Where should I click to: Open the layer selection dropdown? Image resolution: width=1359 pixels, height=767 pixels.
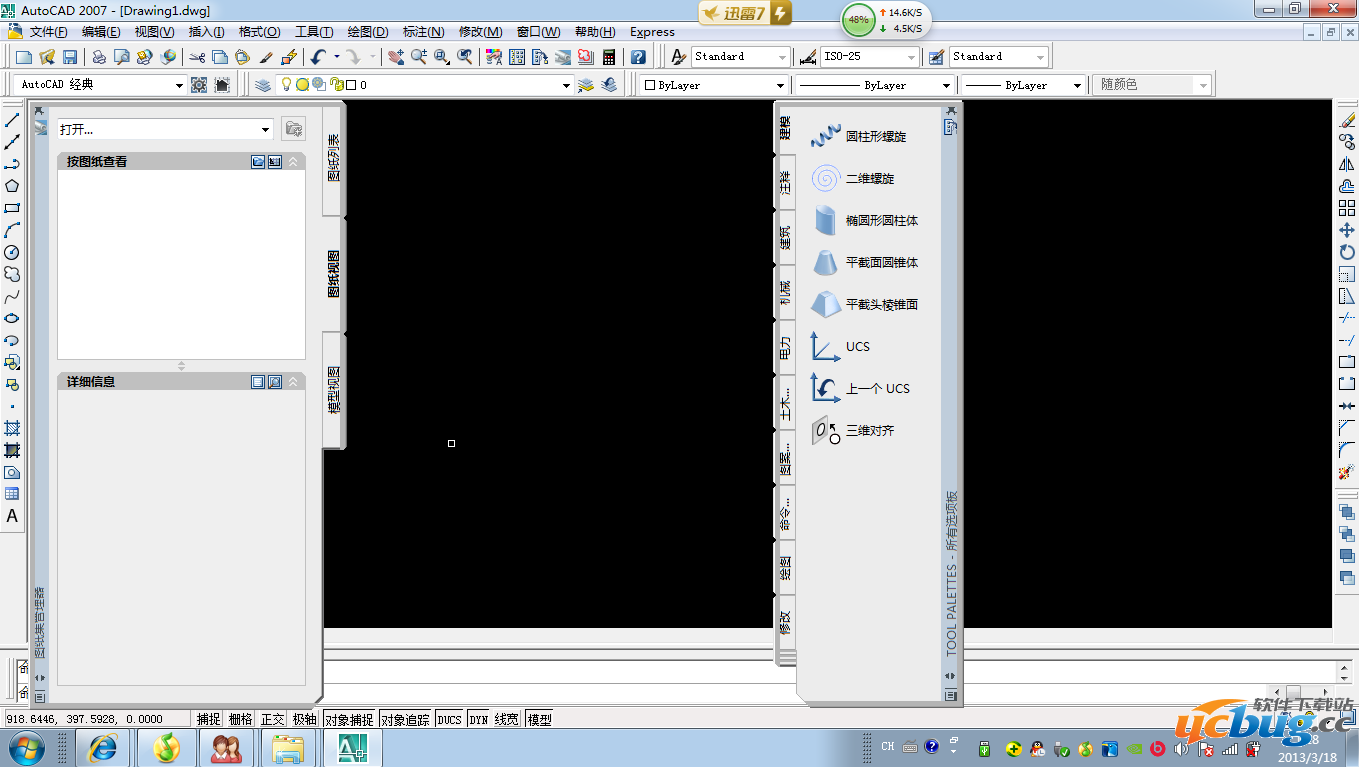[565, 84]
